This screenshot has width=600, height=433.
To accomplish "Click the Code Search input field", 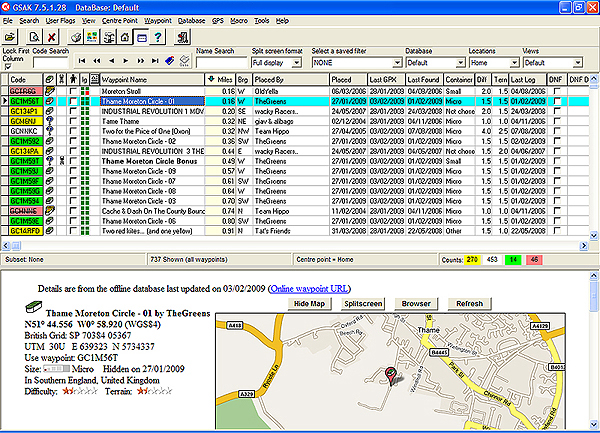I will click(51, 63).
